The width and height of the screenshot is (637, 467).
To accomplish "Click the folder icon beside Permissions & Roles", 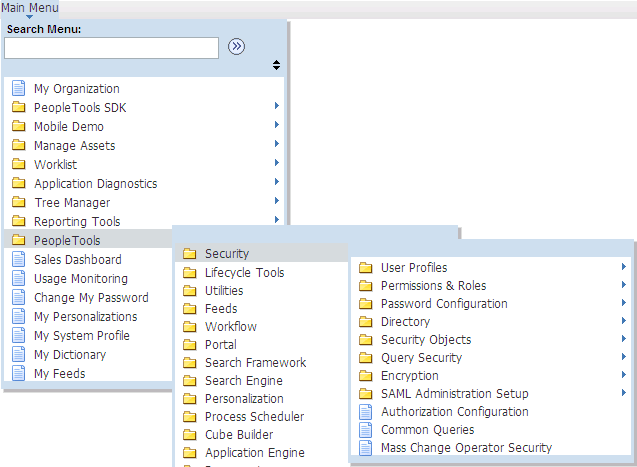I will pos(366,286).
